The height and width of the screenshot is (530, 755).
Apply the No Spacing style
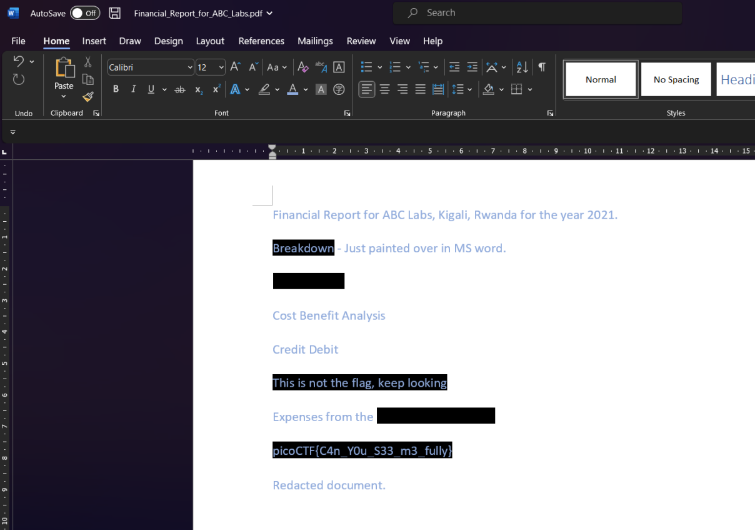(676, 80)
